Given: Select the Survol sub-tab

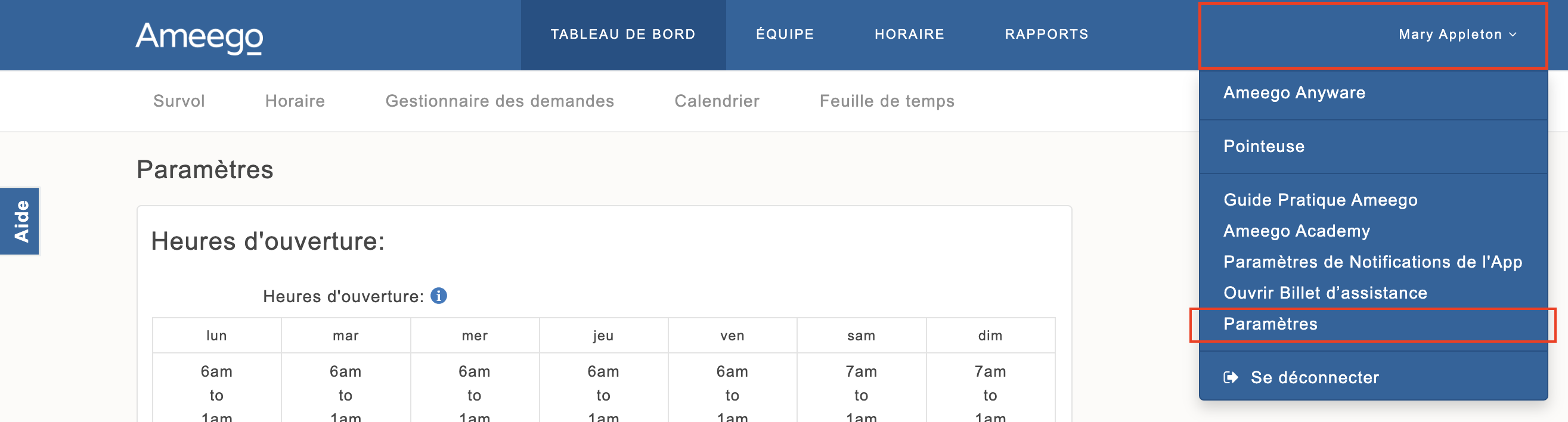Looking at the screenshot, I should tap(179, 101).
